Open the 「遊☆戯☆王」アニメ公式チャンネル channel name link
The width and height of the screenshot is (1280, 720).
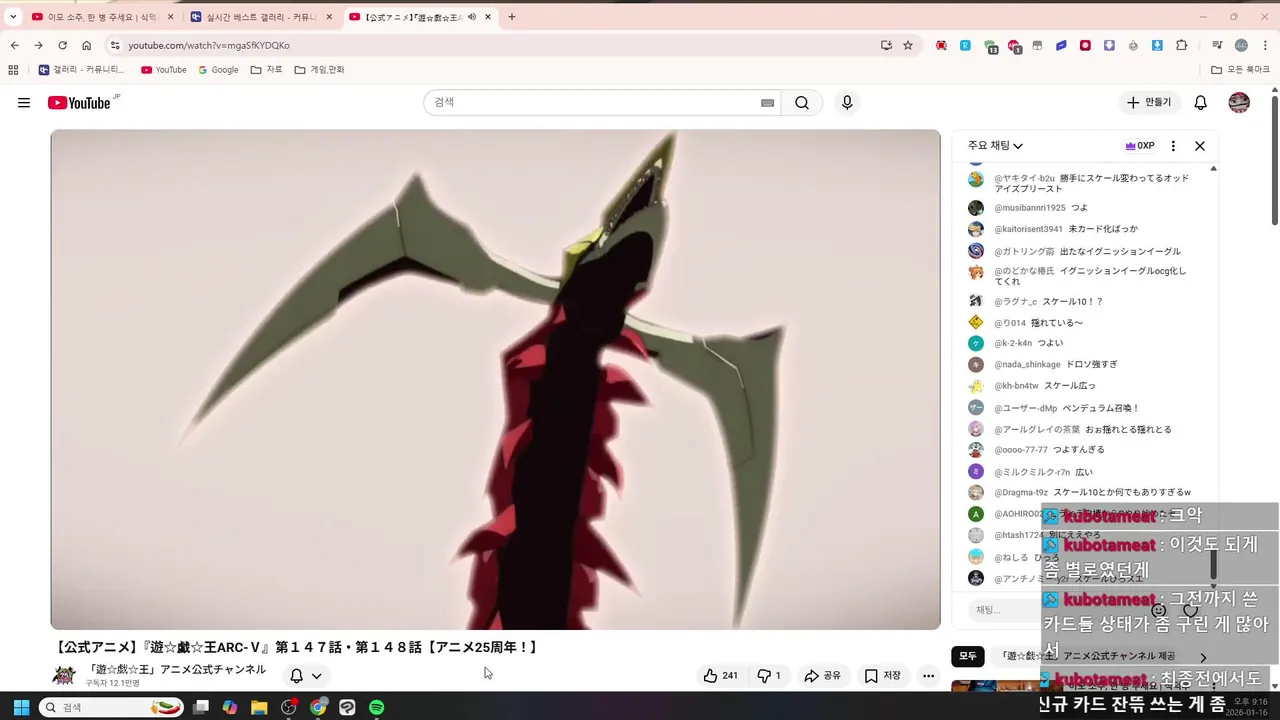(x=177, y=669)
